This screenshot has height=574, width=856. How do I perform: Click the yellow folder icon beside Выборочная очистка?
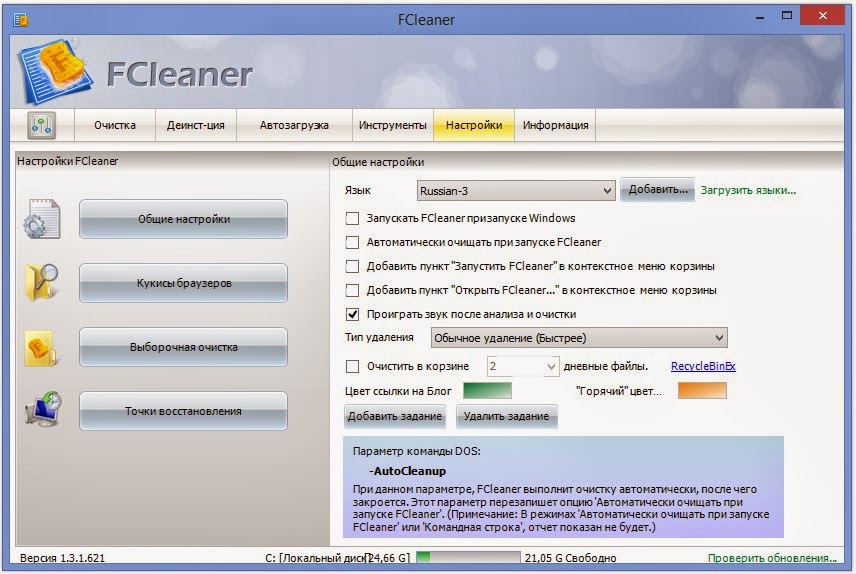41,348
